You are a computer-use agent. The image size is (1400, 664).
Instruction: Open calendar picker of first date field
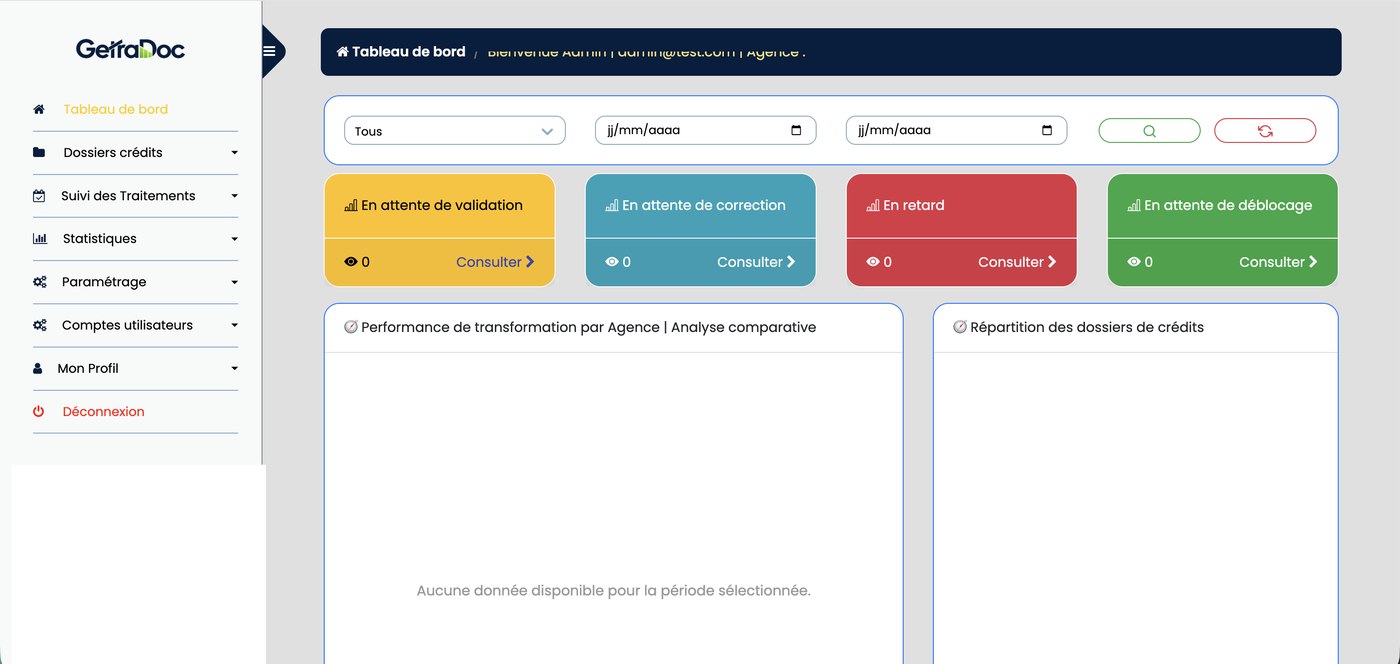pos(796,130)
